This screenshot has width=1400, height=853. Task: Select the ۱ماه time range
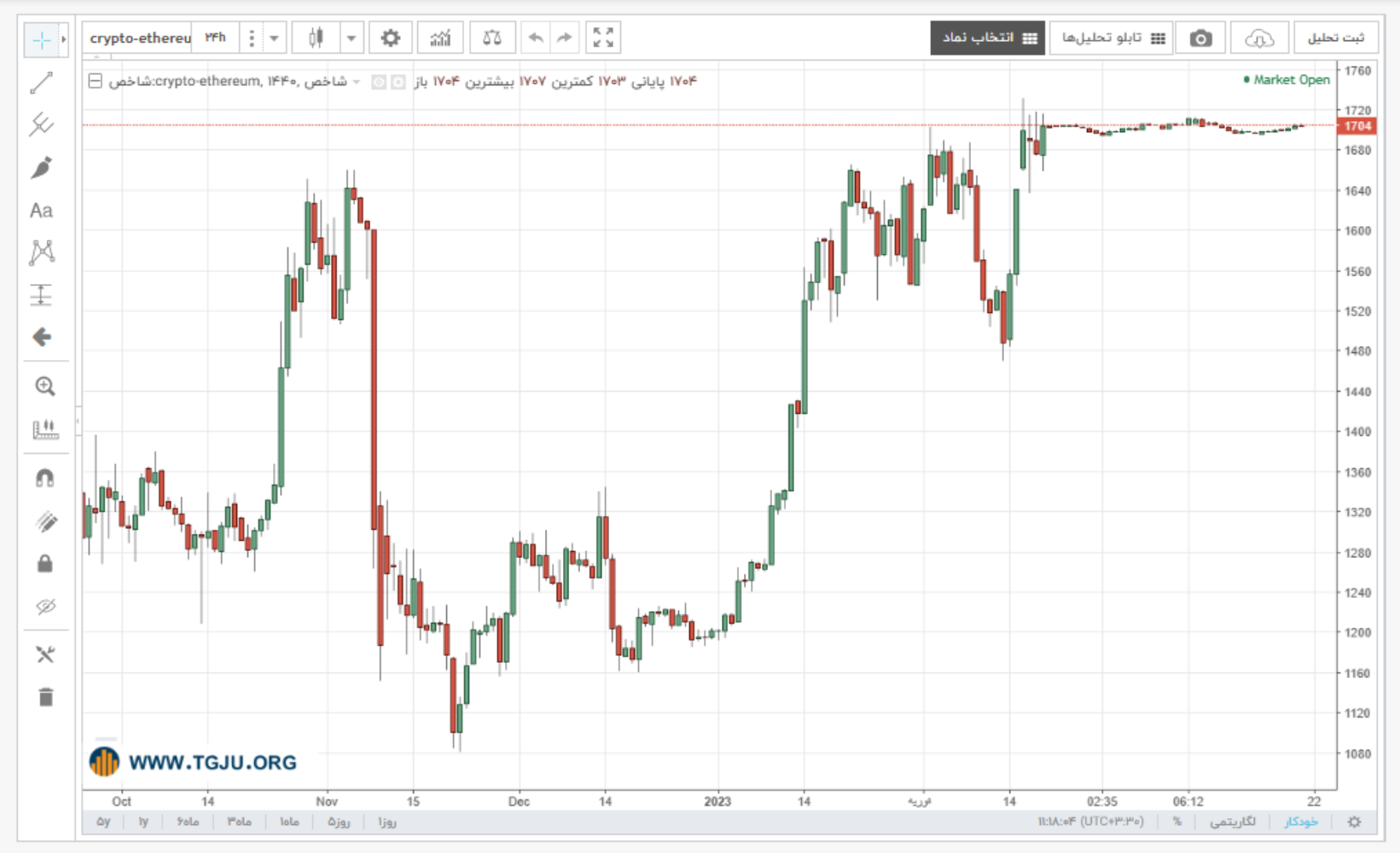pos(289,821)
